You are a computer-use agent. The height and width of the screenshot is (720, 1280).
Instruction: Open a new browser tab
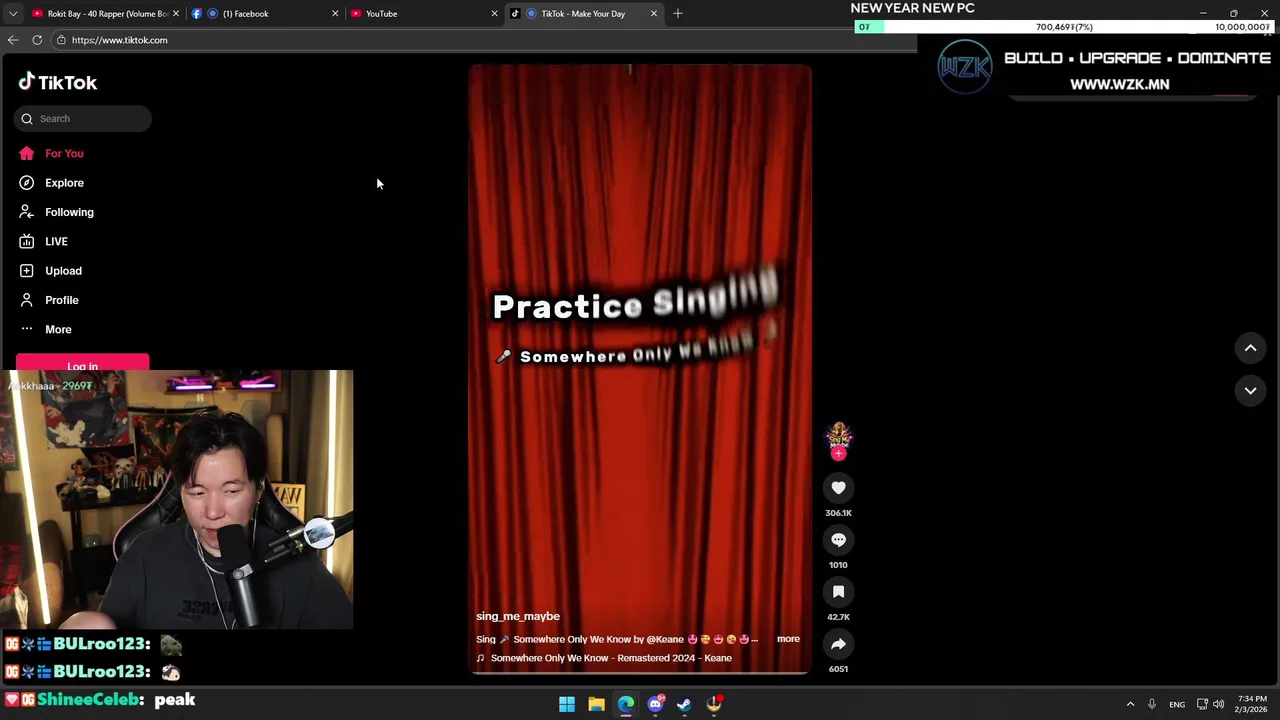[677, 14]
